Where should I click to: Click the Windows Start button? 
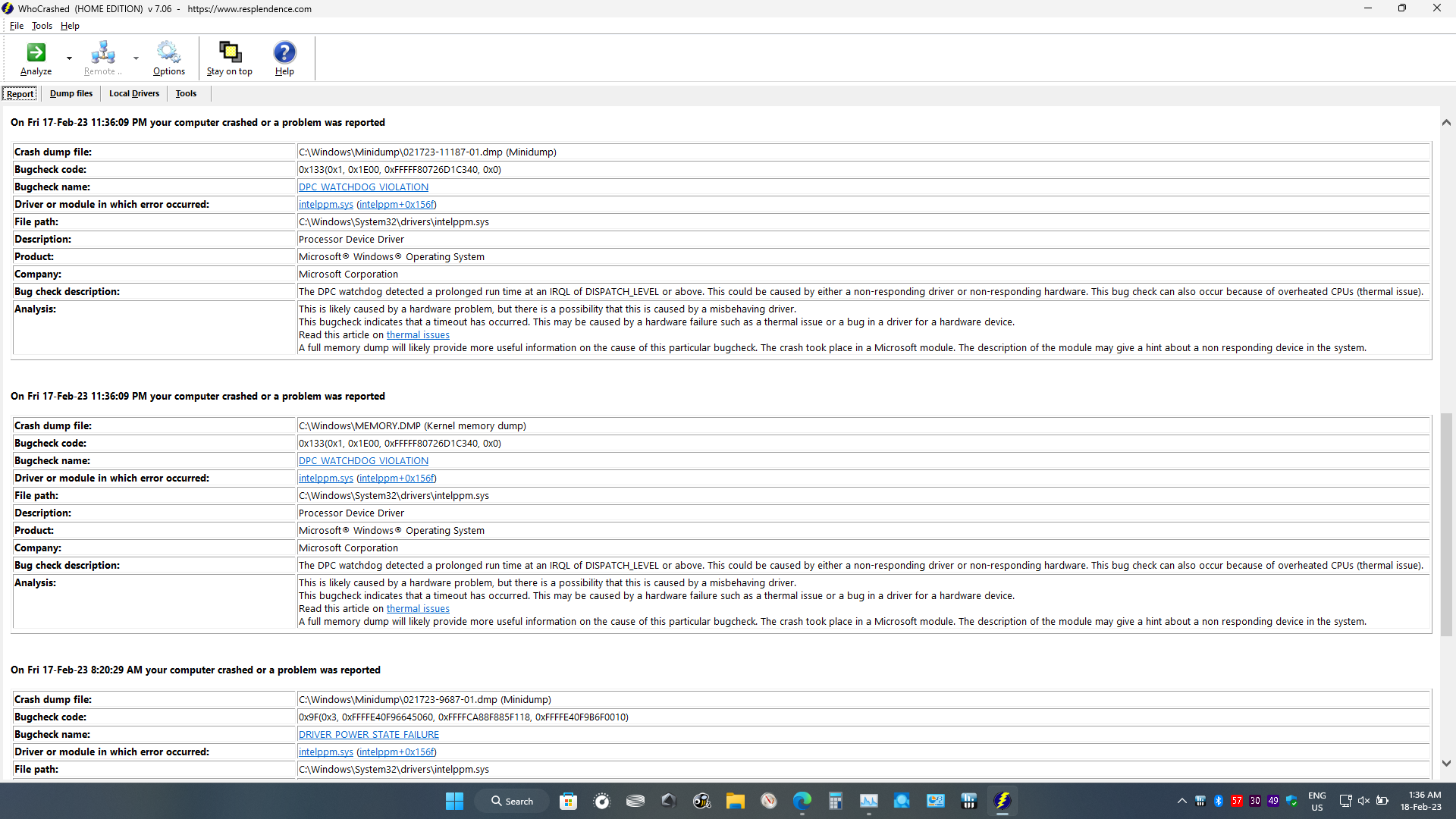coord(454,801)
